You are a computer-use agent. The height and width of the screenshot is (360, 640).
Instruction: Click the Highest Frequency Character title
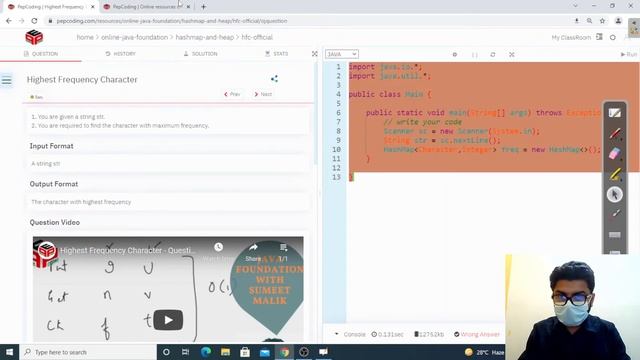82,80
